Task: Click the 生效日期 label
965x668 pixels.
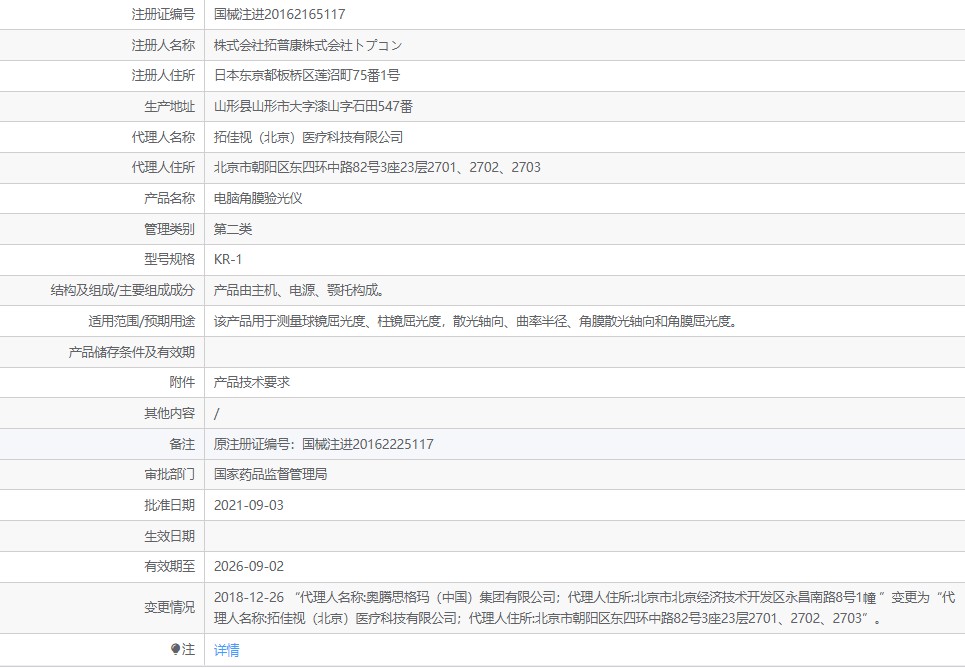Action: 169,536
